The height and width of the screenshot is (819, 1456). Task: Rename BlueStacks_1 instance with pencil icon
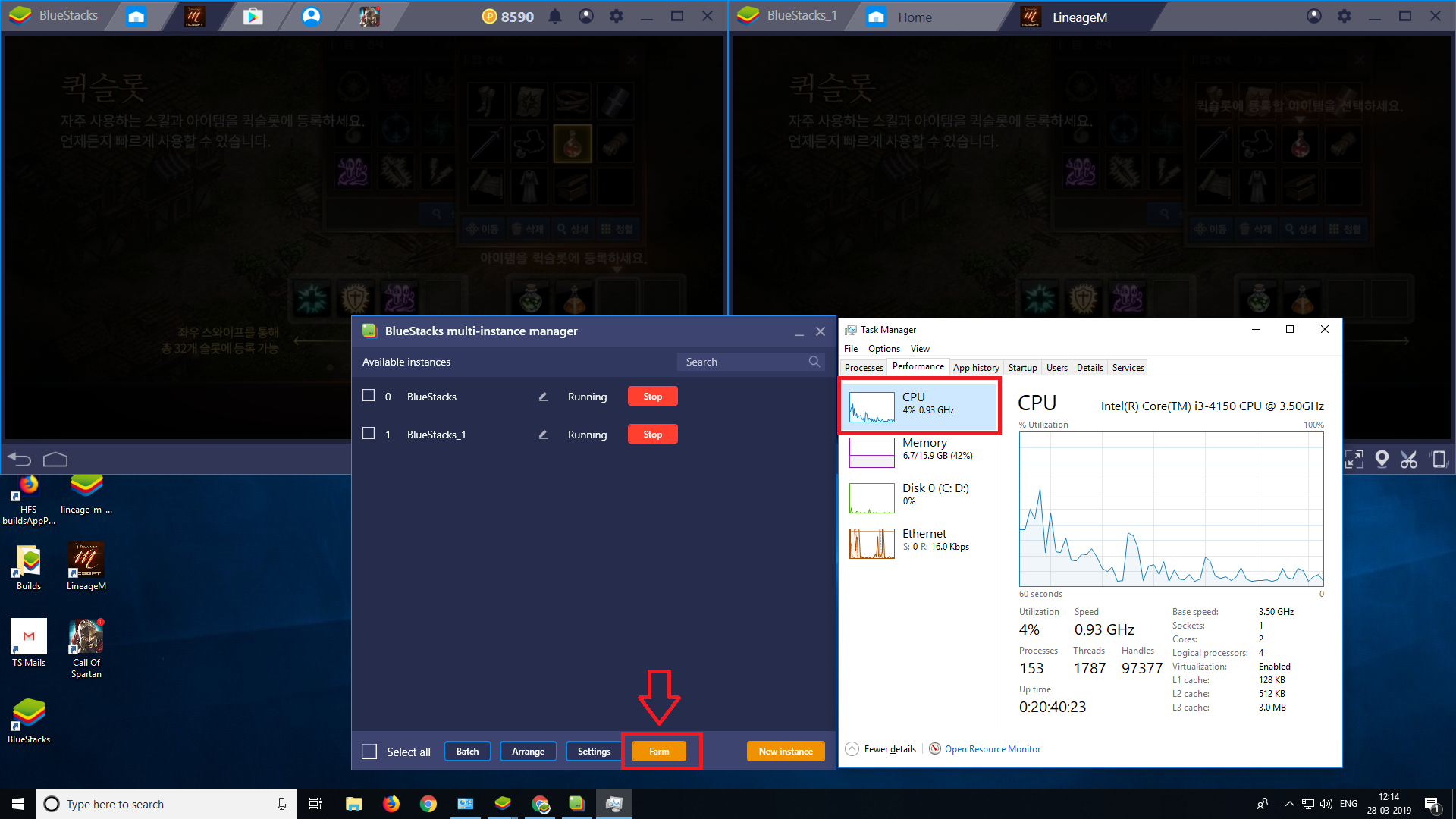pos(543,435)
